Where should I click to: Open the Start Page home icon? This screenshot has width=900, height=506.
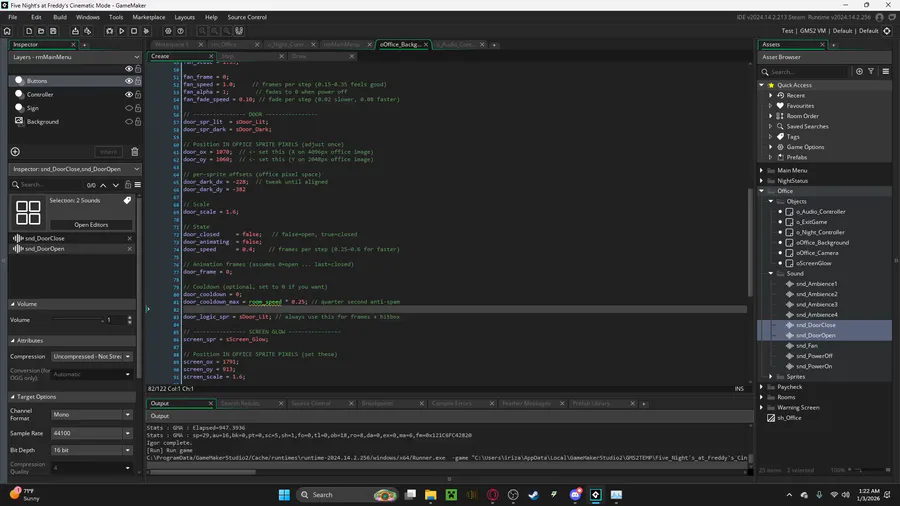[7, 31]
